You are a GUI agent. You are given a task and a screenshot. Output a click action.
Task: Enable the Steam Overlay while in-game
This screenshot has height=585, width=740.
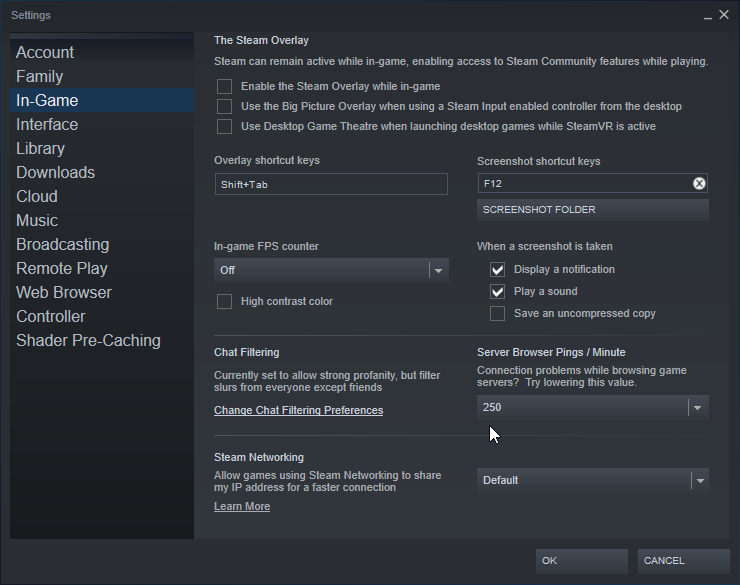pos(225,87)
